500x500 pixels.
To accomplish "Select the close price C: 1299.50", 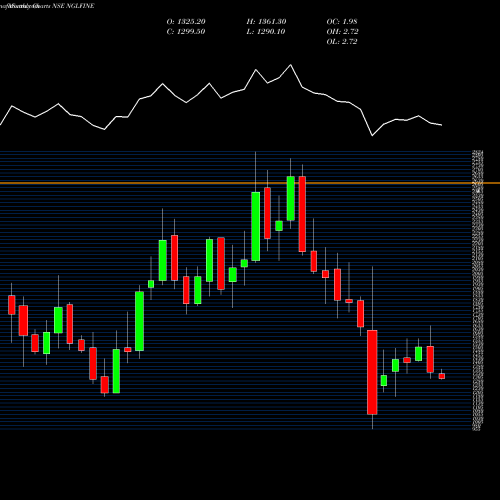I will point(186,32).
